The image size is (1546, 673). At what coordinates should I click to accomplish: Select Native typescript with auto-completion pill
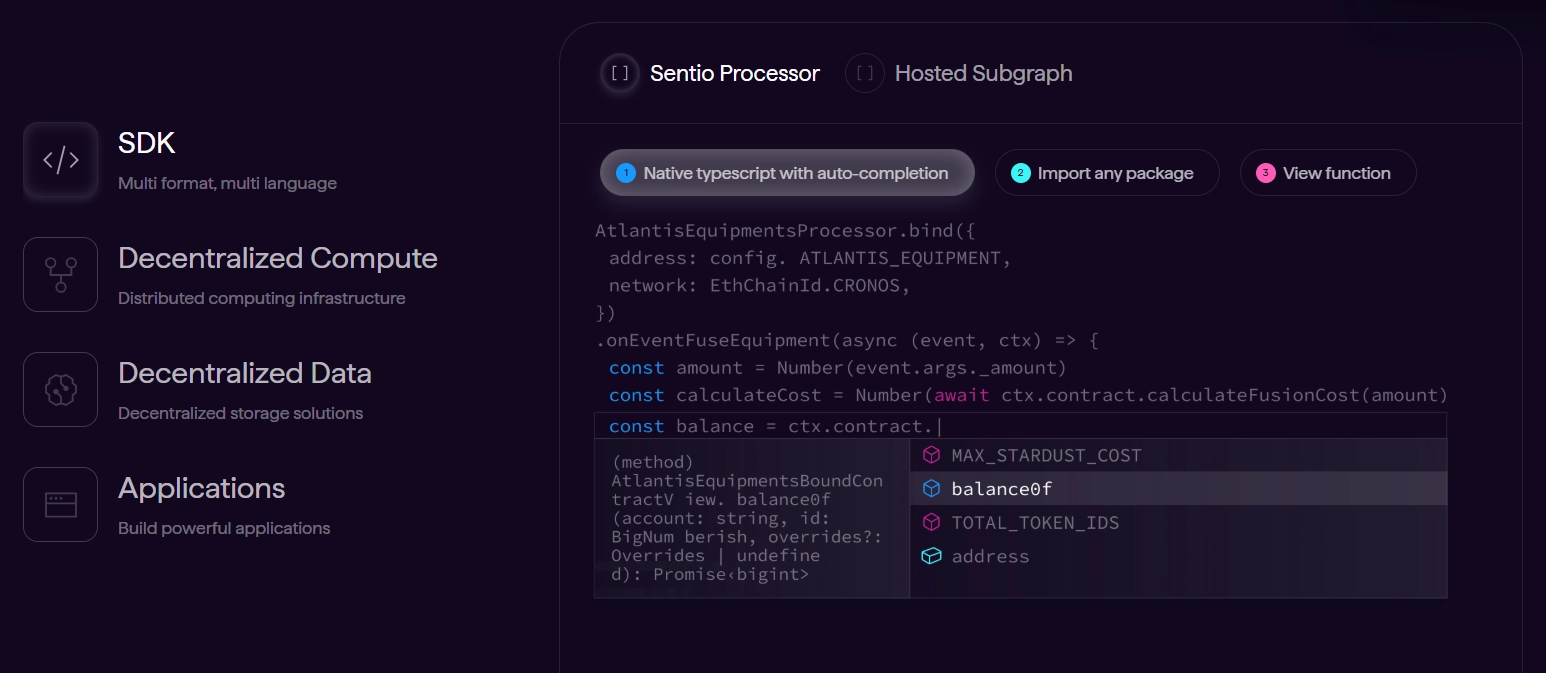click(x=787, y=173)
